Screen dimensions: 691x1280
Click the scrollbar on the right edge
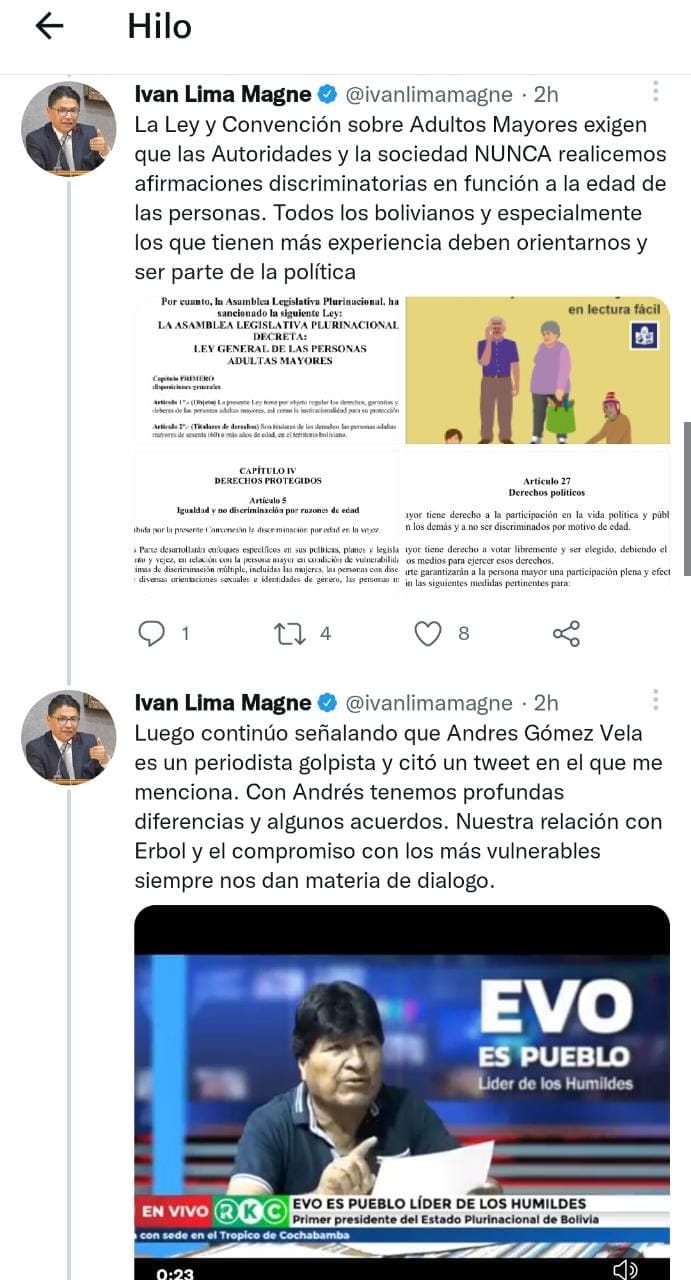(686, 498)
